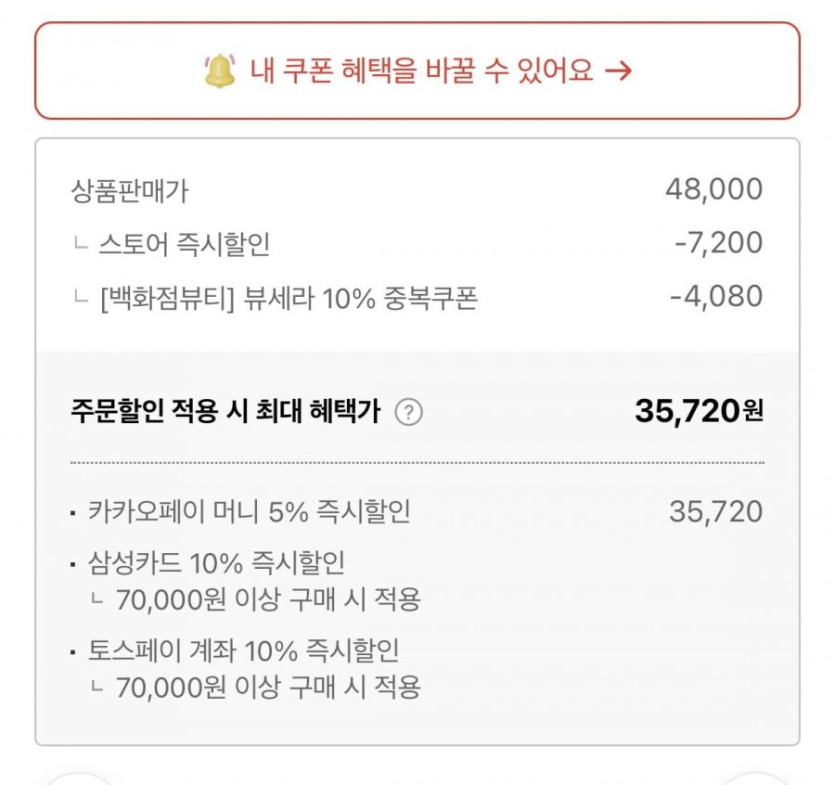Open the 최대 혜택가 question mark help
835x785 pixels.
tap(408, 412)
